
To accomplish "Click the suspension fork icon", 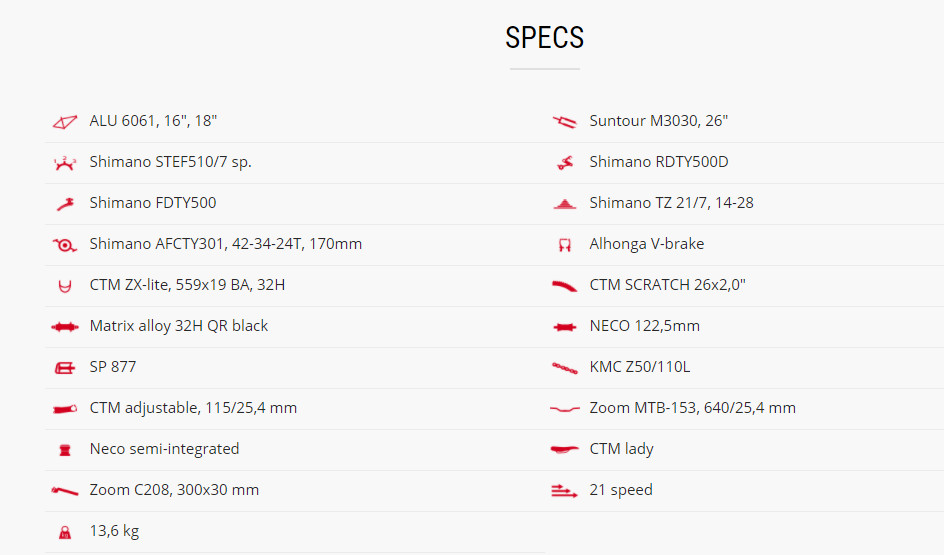I will pos(564,122).
